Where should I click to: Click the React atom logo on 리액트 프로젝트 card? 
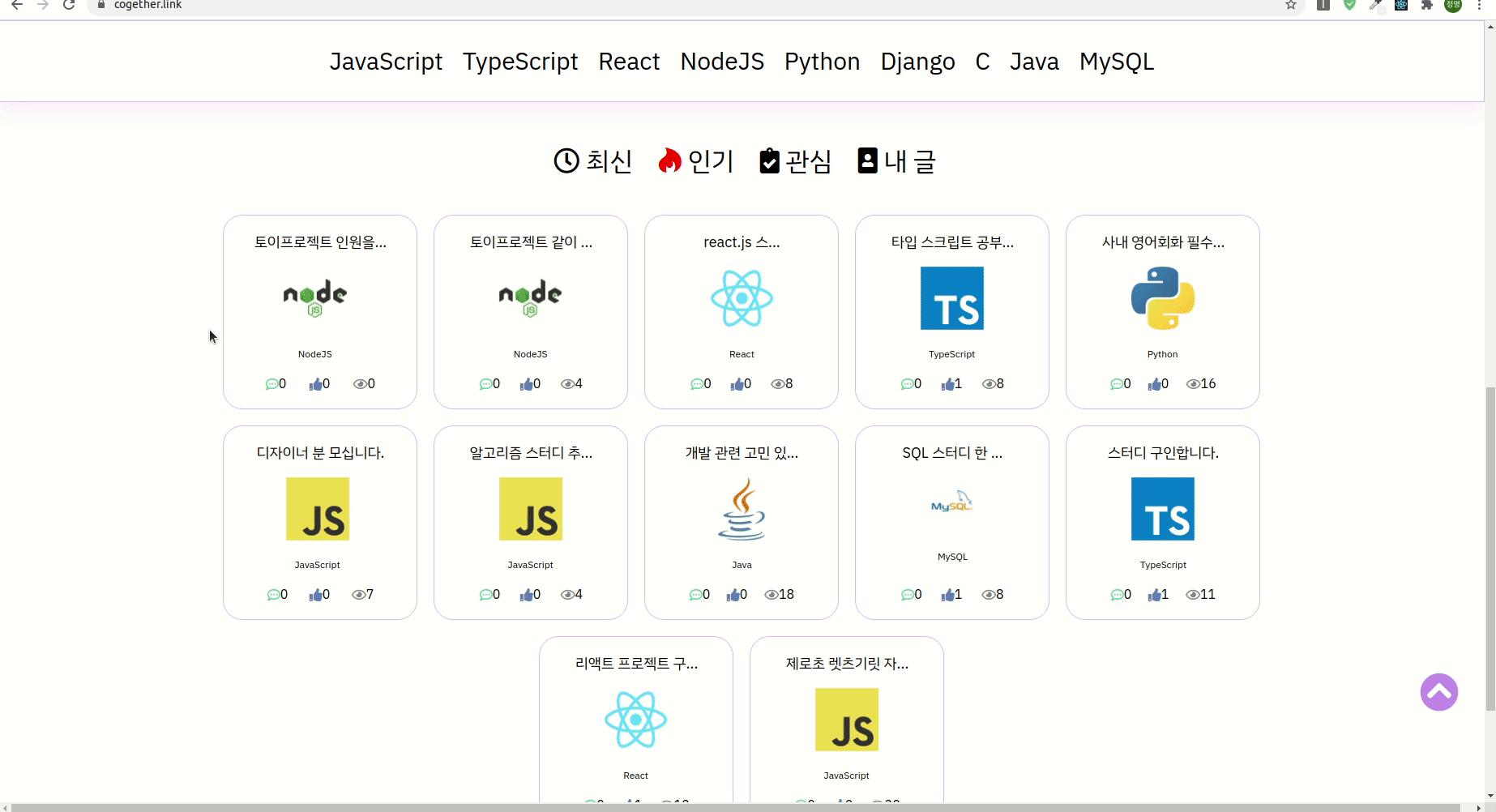click(x=636, y=720)
